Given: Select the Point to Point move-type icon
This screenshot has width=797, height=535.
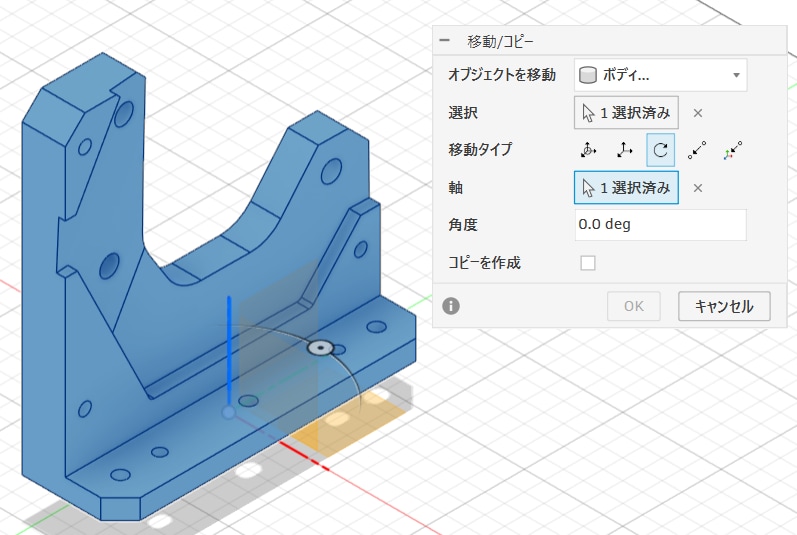Looking at the screenshot, I should (697, 150).
